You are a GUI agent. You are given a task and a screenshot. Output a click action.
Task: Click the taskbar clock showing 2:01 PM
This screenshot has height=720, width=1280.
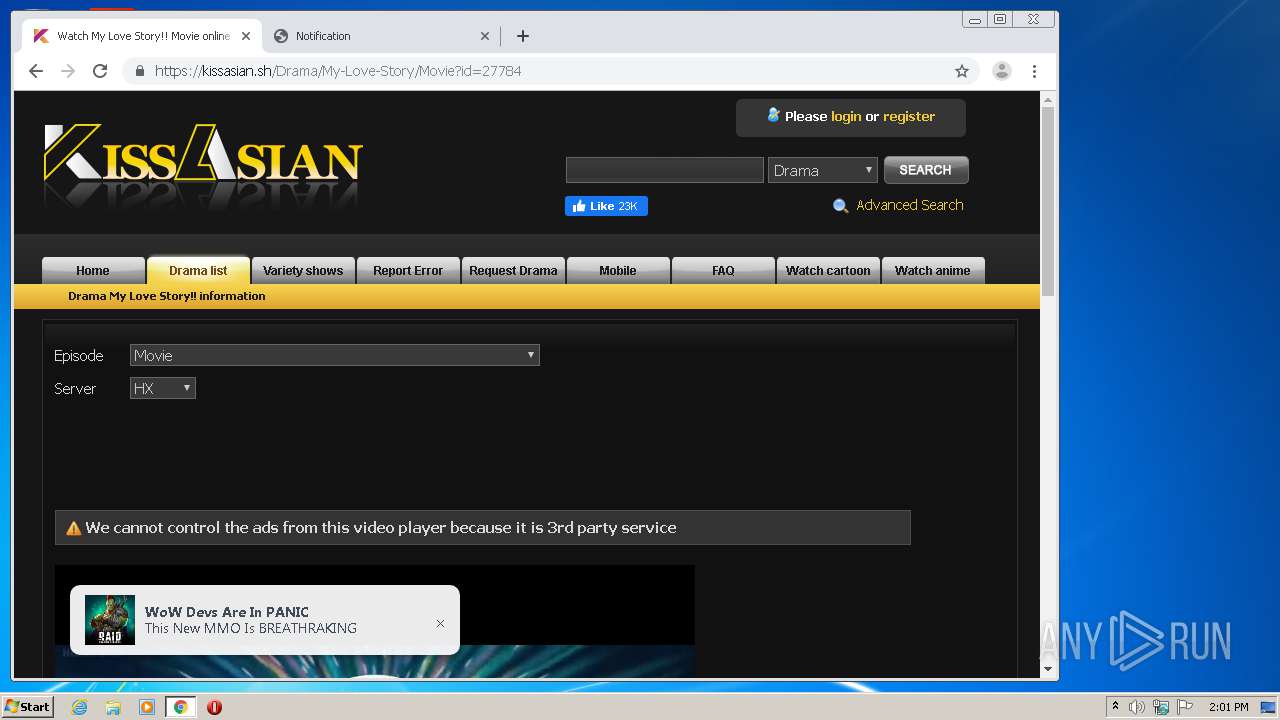pyautogui.click(x=1228, y=707)
